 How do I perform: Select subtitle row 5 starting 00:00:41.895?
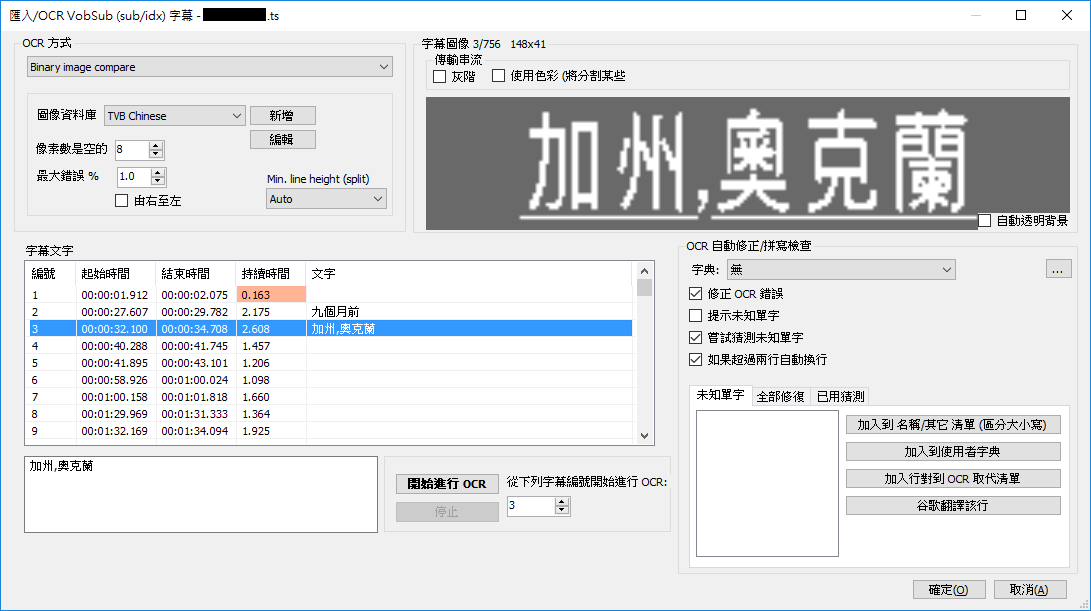coord(330,363)
